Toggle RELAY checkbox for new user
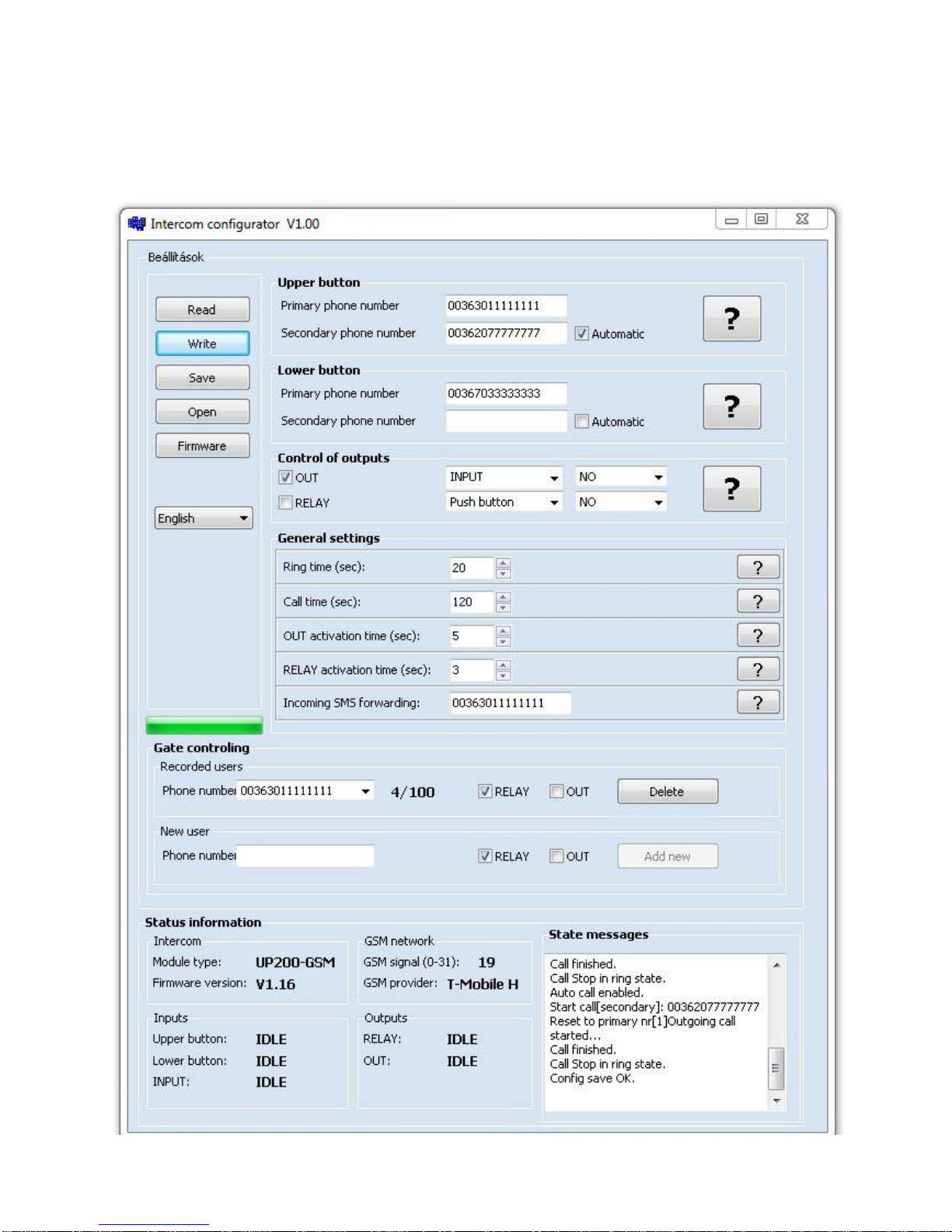 [485, 856]
